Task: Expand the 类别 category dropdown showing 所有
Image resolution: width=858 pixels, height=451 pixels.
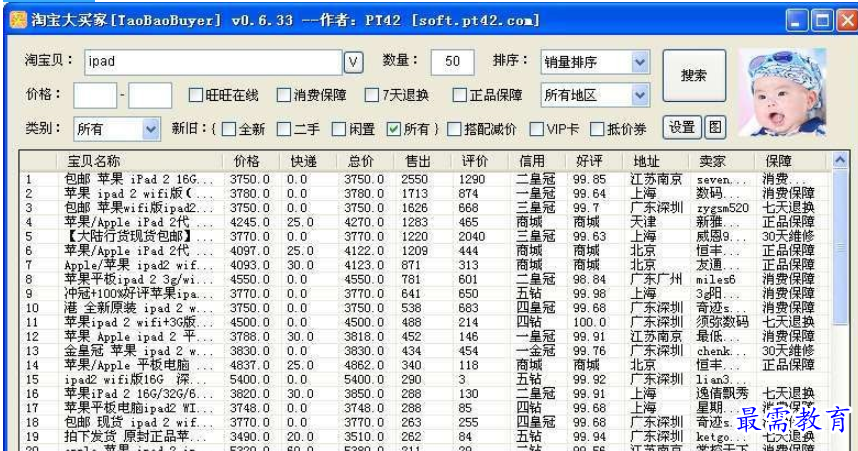Action: point(117,129)
